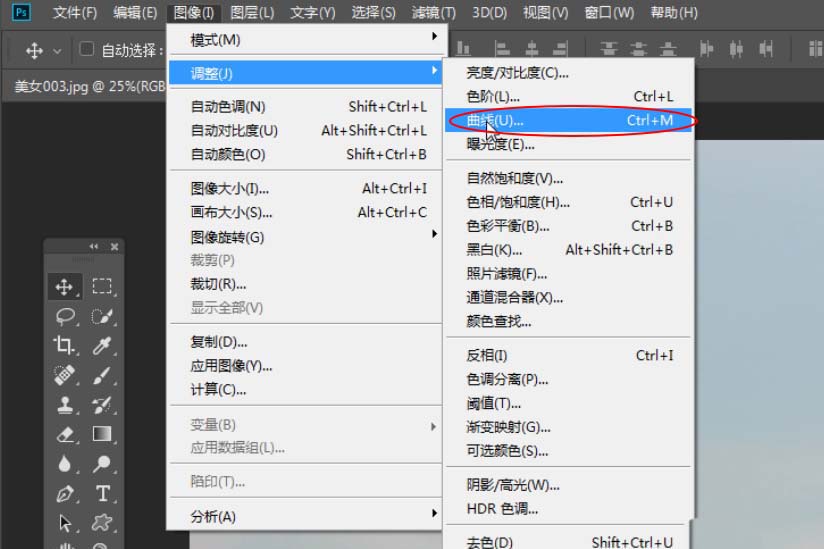Select the History Brush tool
Screen dimensions: 824x549
[102, 405]
